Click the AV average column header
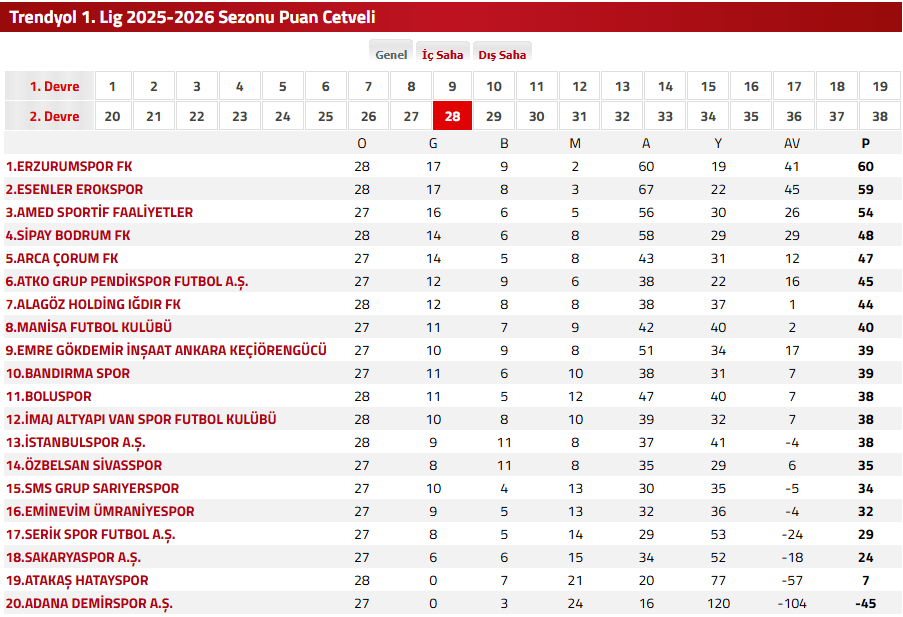 [792, 143]
